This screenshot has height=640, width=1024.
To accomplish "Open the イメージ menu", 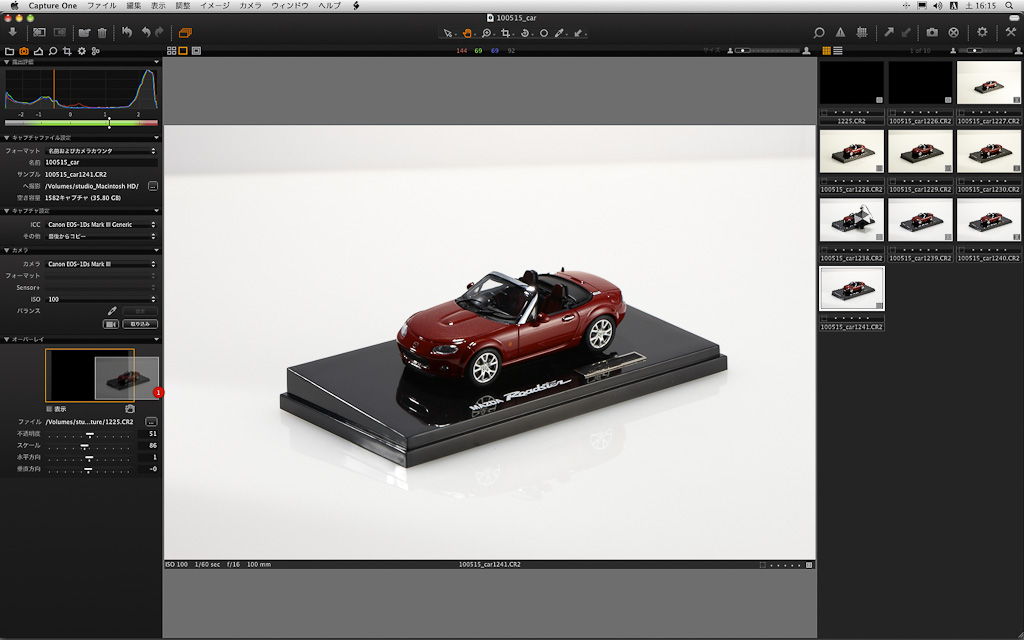I will [x=214, y=6].
